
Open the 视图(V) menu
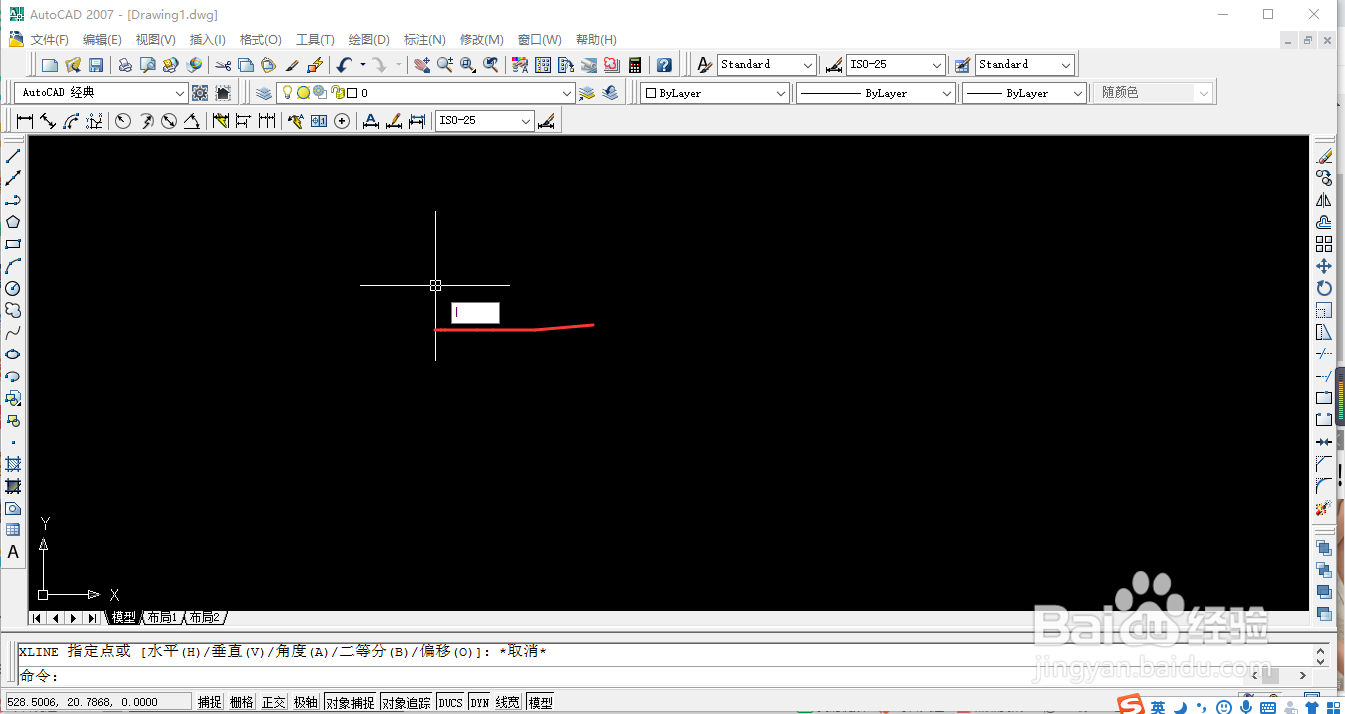tap(155, 40)
